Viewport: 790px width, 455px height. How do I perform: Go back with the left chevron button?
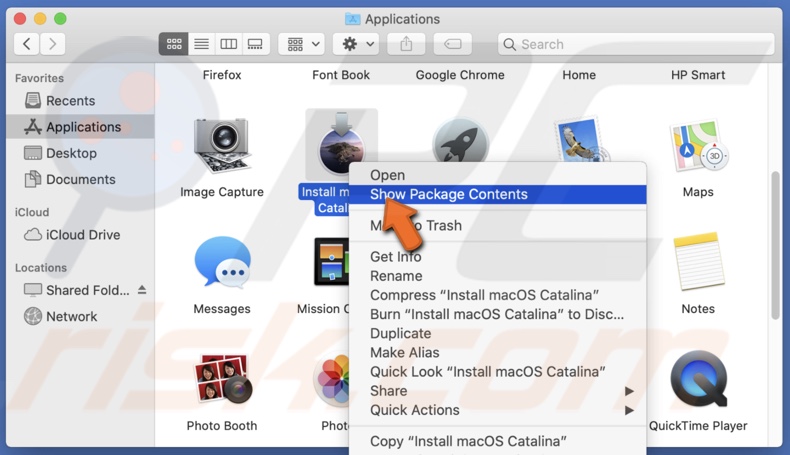pos(27,44)
